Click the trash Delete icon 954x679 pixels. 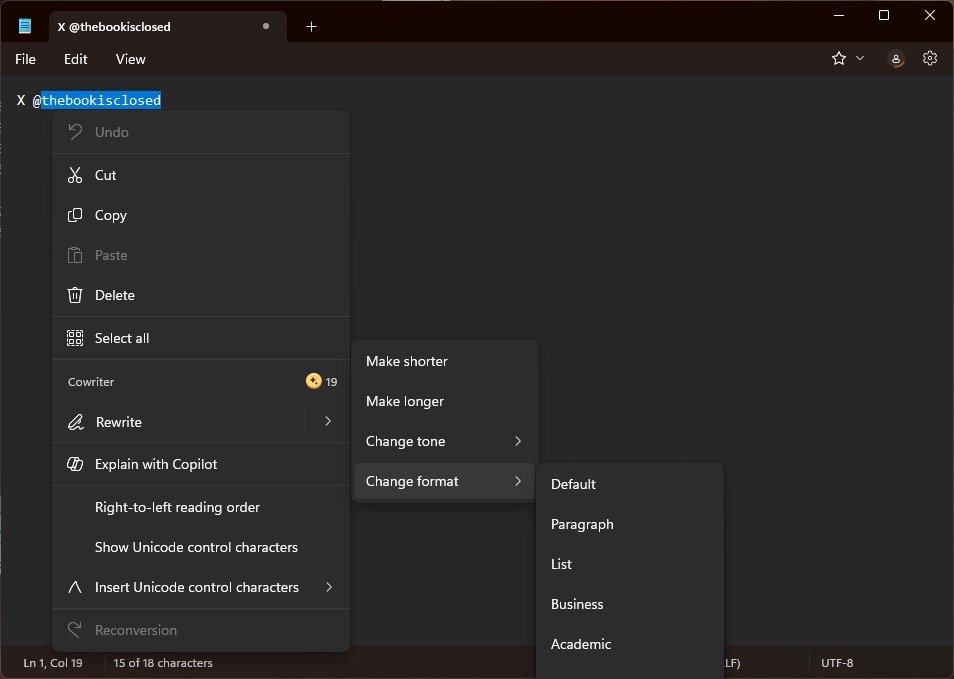75,295
